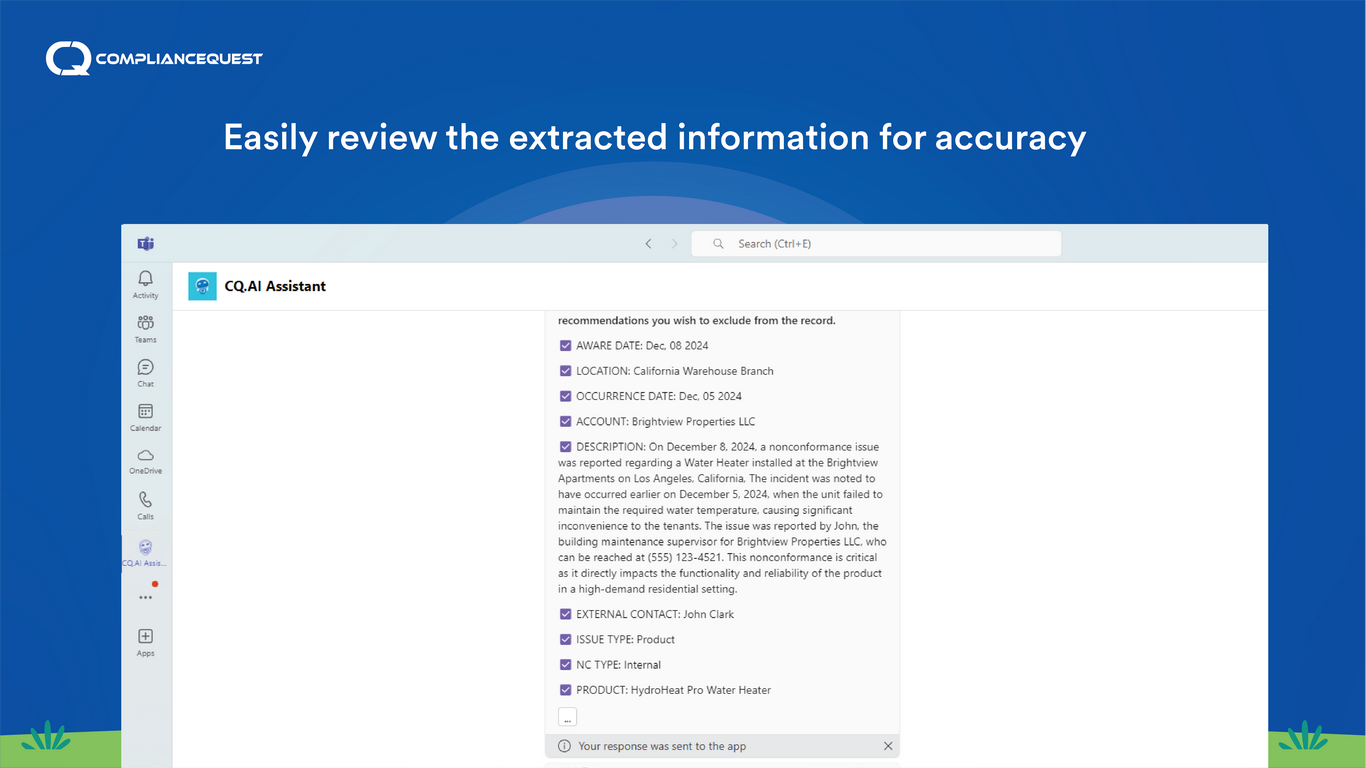The height and width of the screenshot is (768, 1366).
Task: Open OneDrive in the sidebar
Action: (x=146, y=461)
